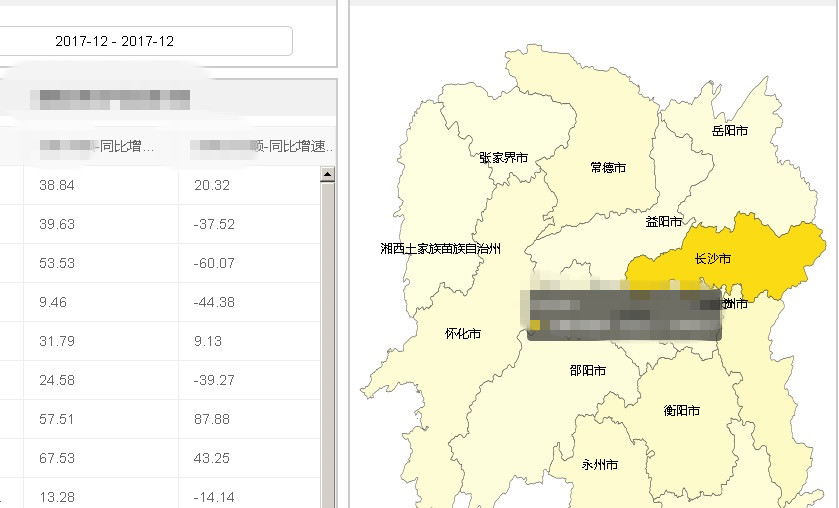Click the cell value 57.51
Image resolution: width=839 pixels, height=508 pixels.
tap(57, 420)
